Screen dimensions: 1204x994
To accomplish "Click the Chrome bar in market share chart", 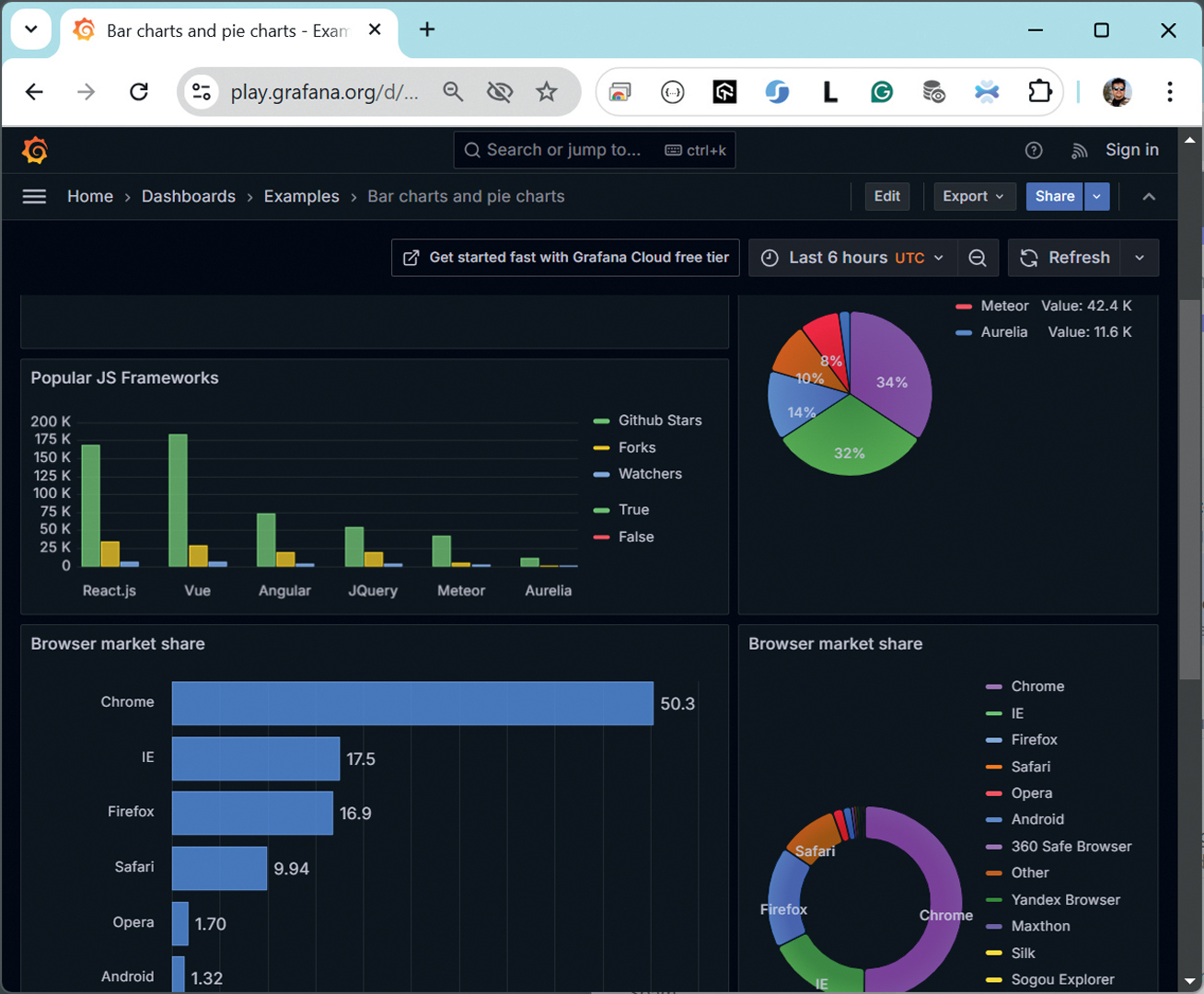I will (412, 703).
